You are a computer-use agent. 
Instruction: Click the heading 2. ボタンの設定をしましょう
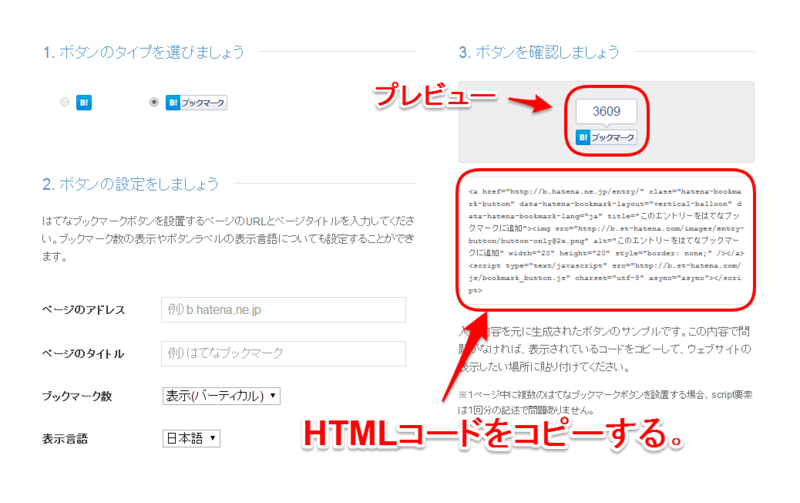coord(131,184)
